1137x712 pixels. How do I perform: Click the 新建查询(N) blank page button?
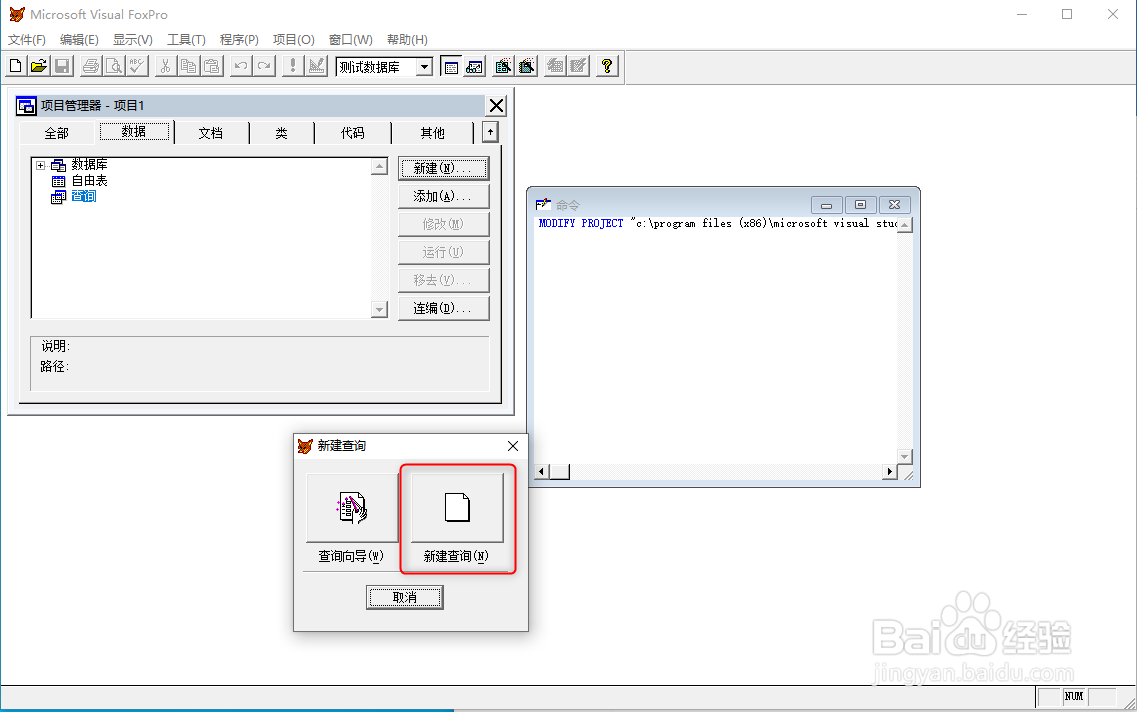click(x=457, y=508)
